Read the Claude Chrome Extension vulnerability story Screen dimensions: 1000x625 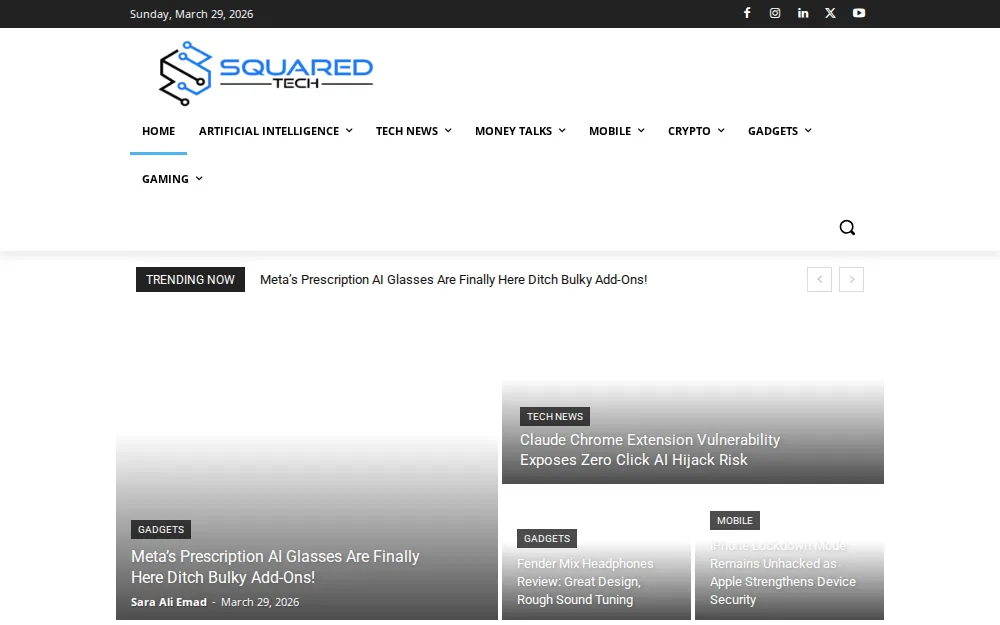(650, 450)
